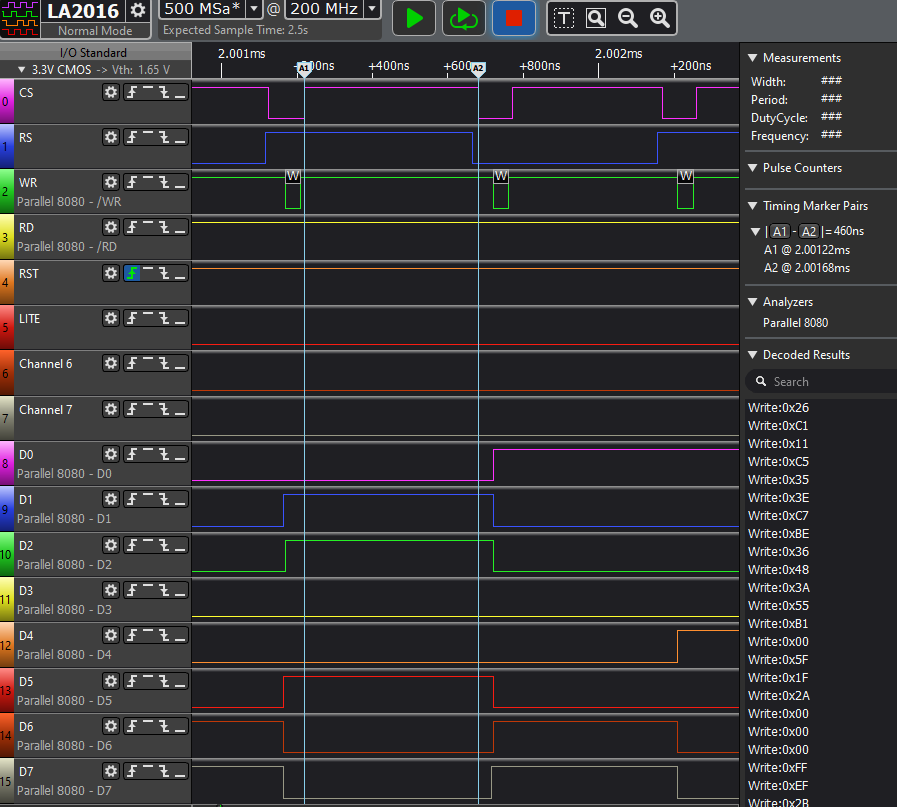Collapse the A1-A2 marker pair details
Screen dimensions: 897x807
tap(755, 232)
